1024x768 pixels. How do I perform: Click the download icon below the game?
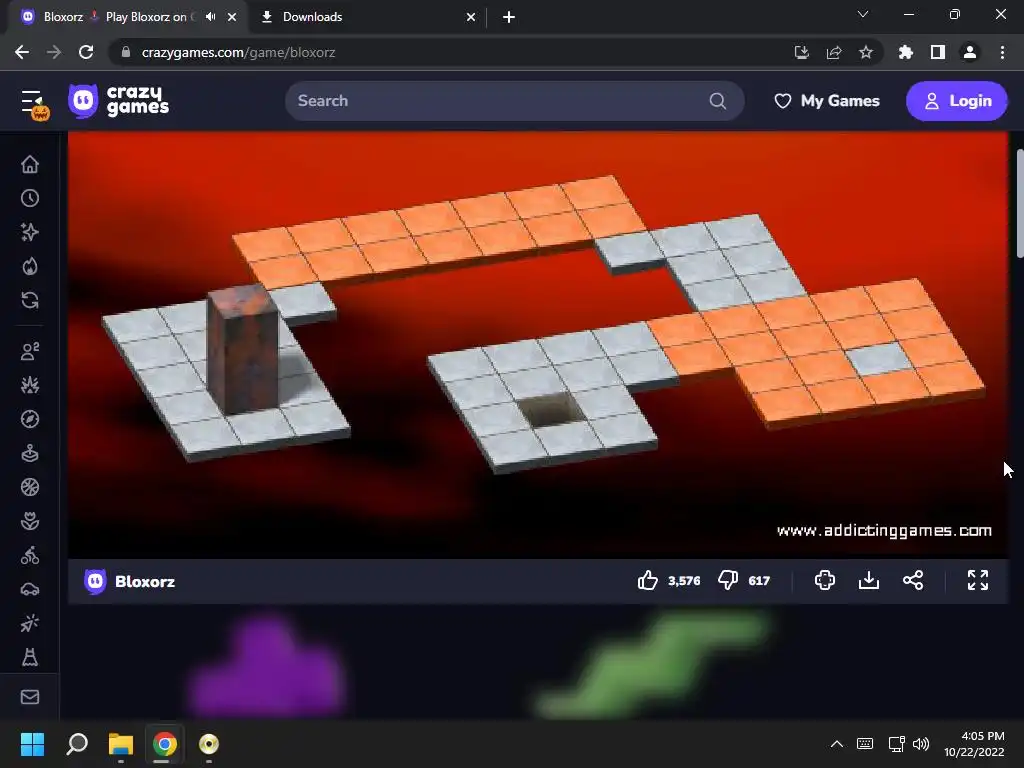[x=869, y=580]
